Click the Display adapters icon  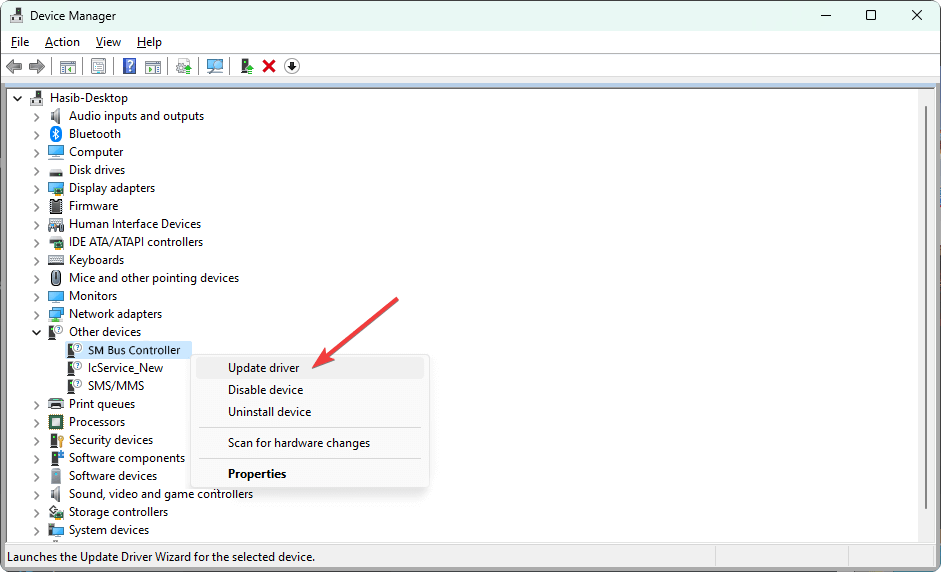(56, 188)
